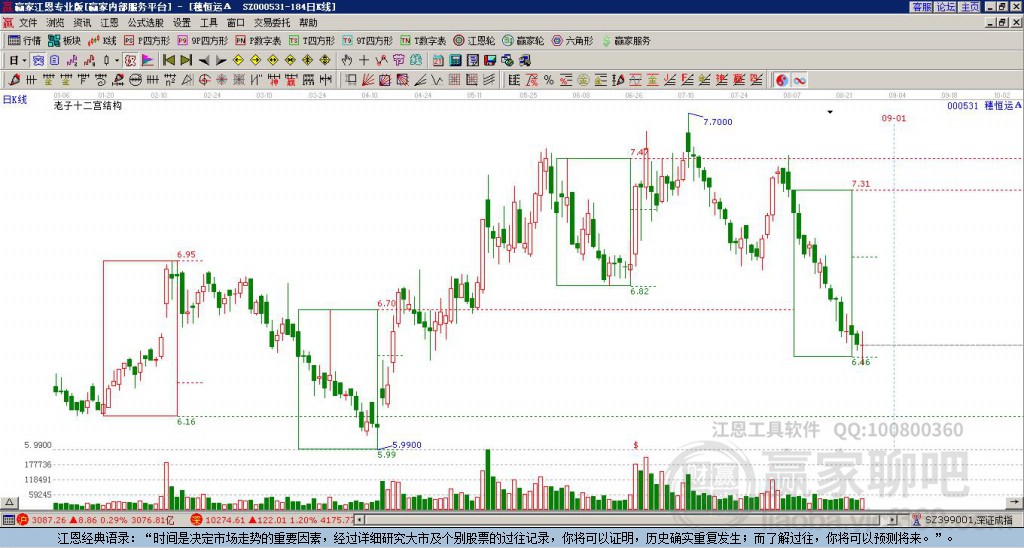
Task: Open the P四方形 tool
Action: pos(147,40)
